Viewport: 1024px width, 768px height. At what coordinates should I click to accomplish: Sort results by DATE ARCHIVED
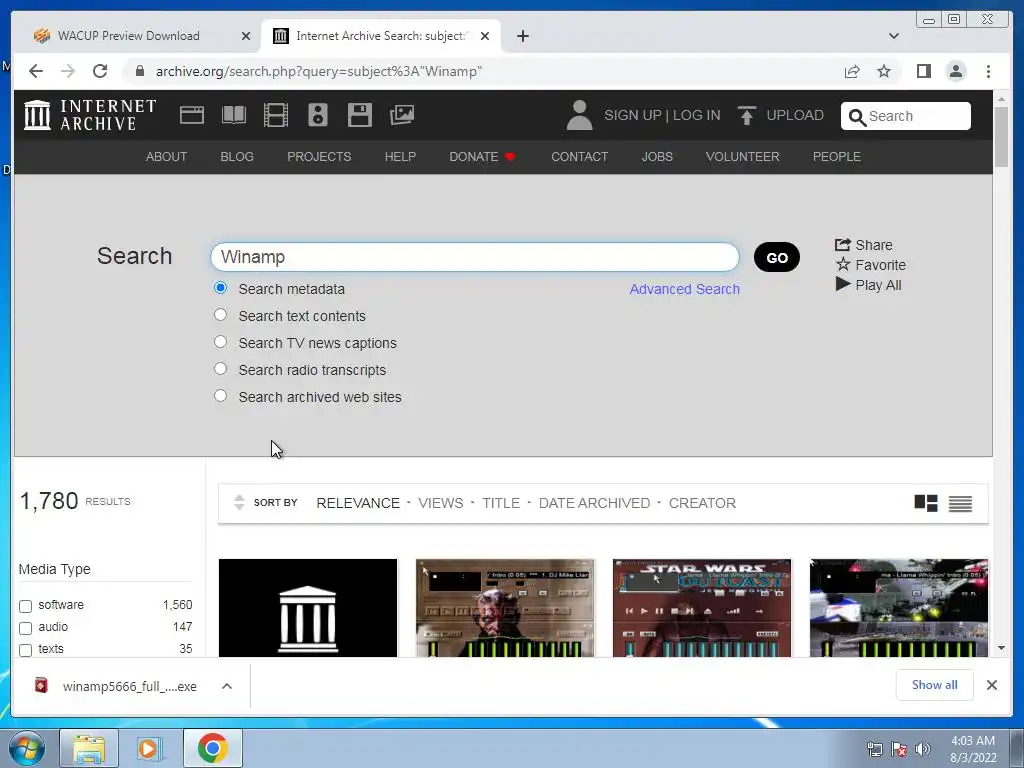(x=594, y=503)
